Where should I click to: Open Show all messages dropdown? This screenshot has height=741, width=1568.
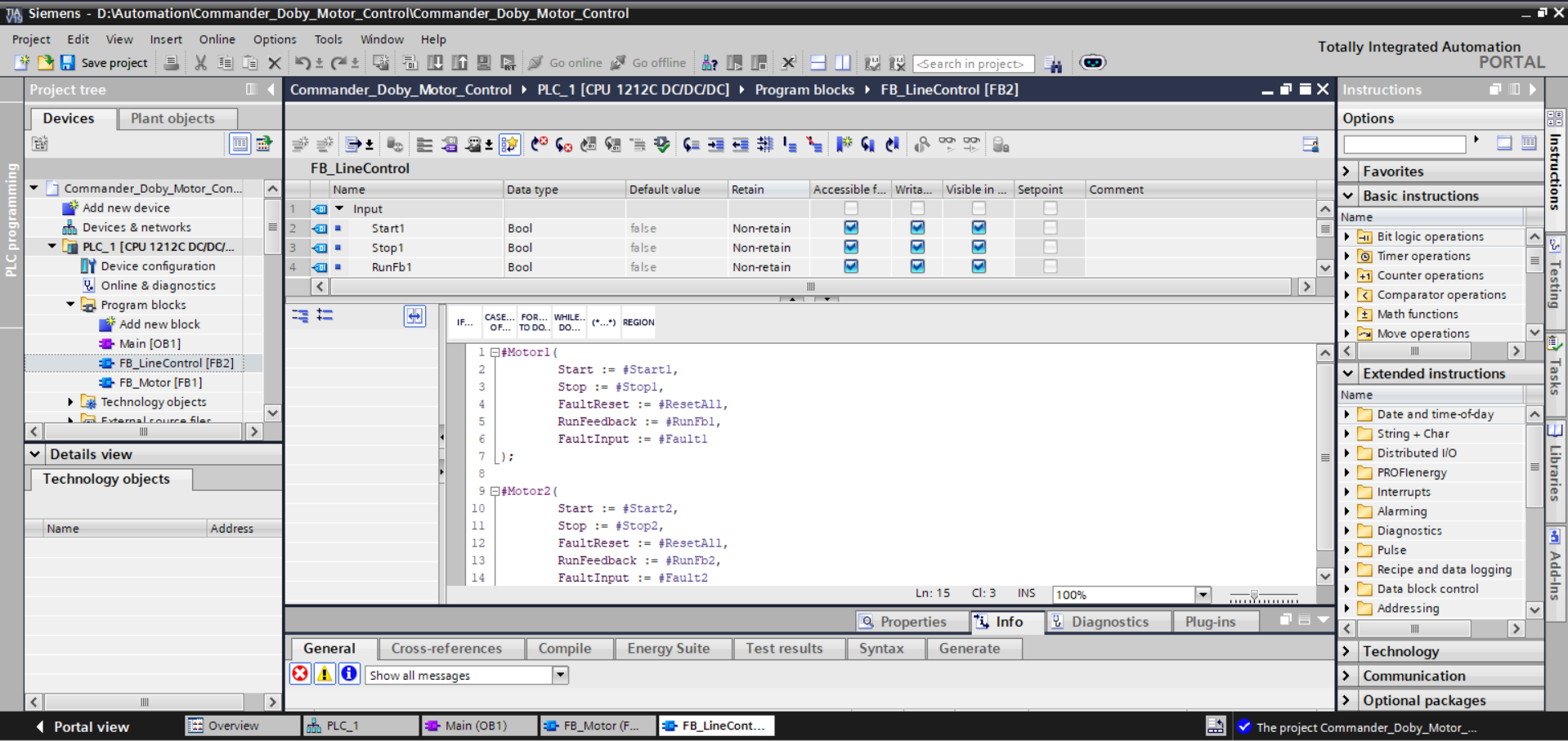point(560,675)
